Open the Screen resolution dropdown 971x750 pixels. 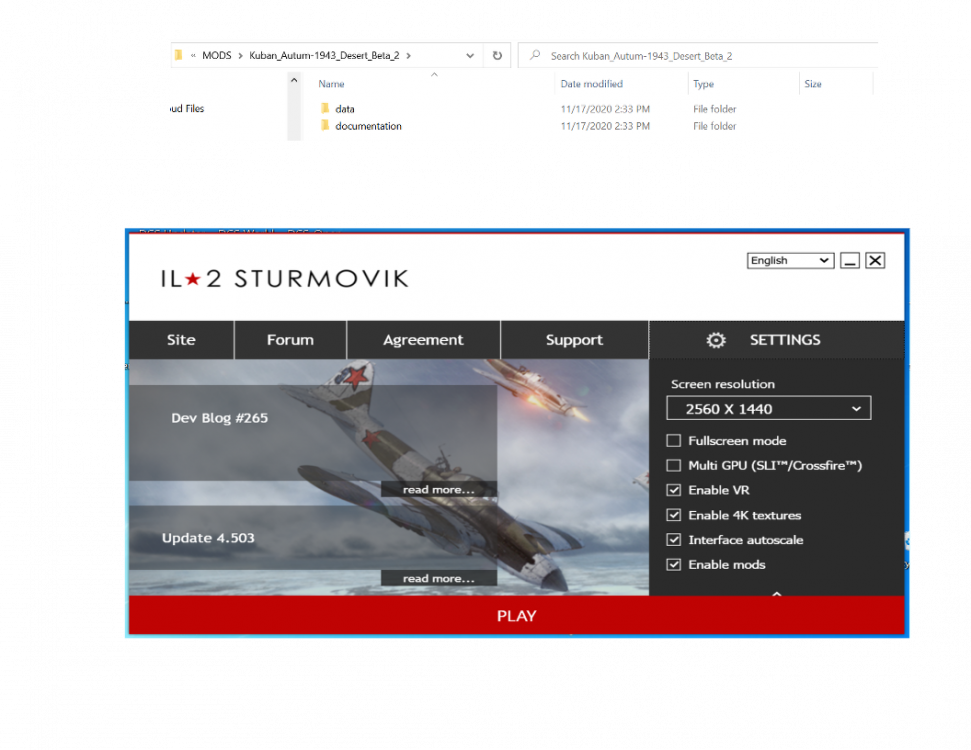[x=768, y=408]
